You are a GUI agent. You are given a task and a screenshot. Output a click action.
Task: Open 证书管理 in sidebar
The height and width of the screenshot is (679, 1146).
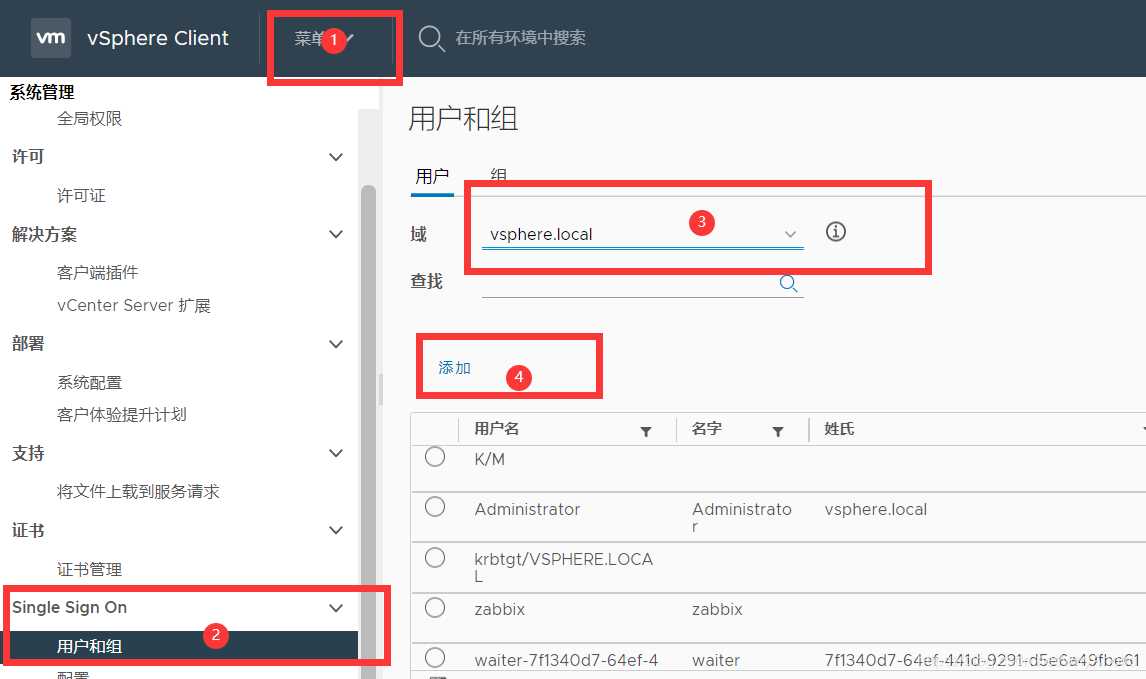(x=89, y=569)
